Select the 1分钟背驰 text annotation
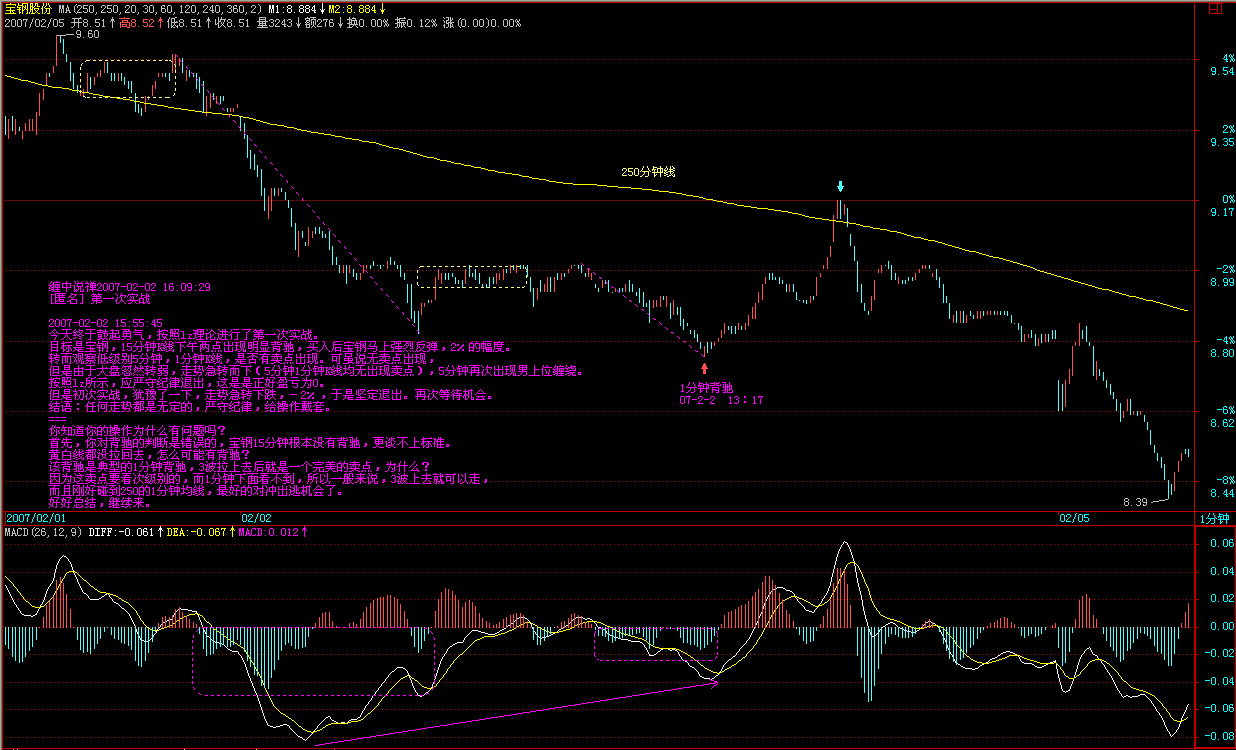1236x750 pixels. 707,387
